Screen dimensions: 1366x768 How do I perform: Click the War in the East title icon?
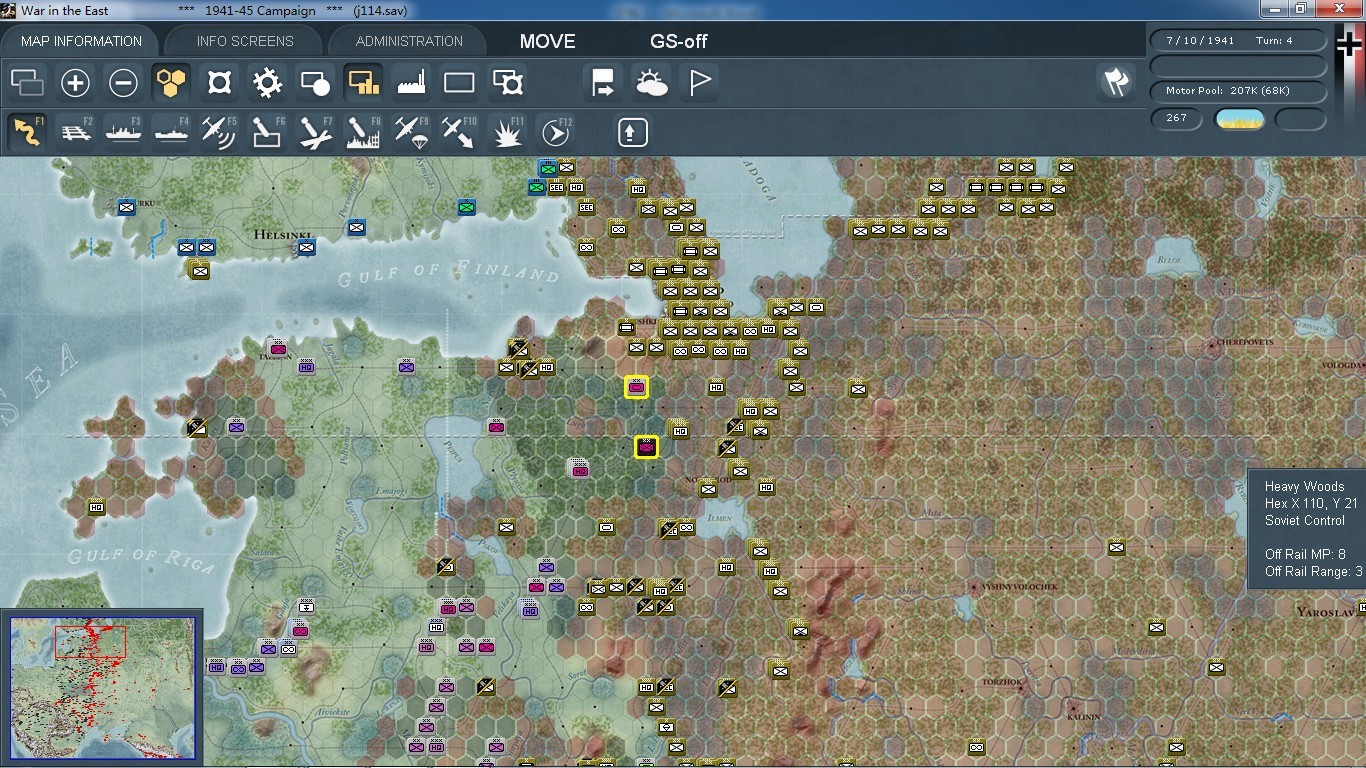tap(9, 9)
